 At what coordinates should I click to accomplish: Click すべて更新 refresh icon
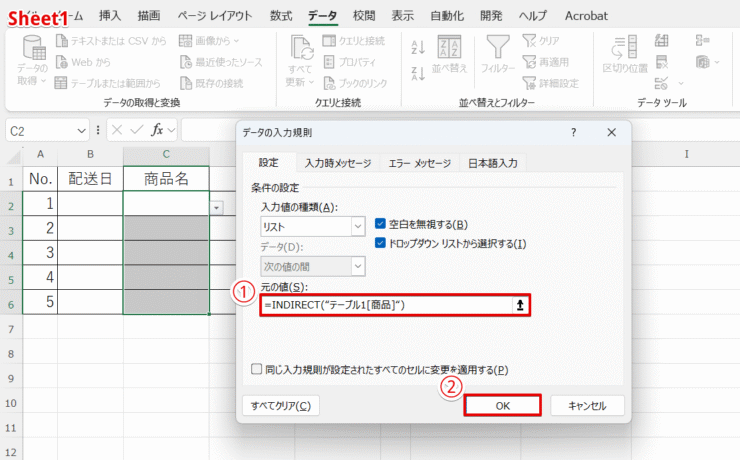pyautogui.click(x=301, y=48)
